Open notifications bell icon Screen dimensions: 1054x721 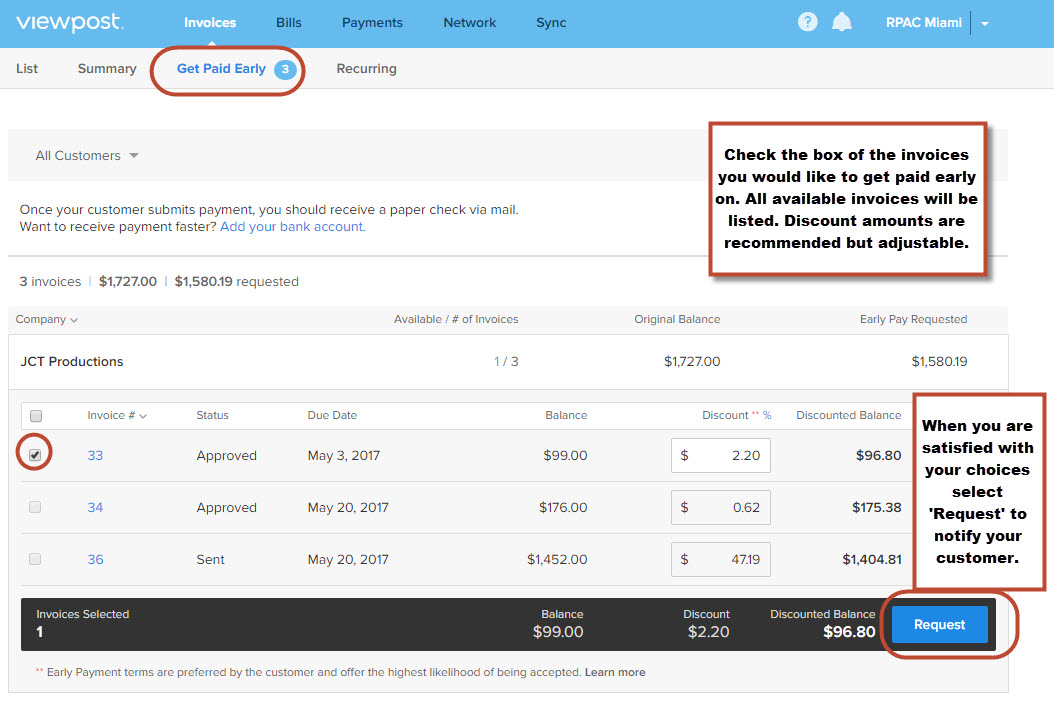point(842,22)
